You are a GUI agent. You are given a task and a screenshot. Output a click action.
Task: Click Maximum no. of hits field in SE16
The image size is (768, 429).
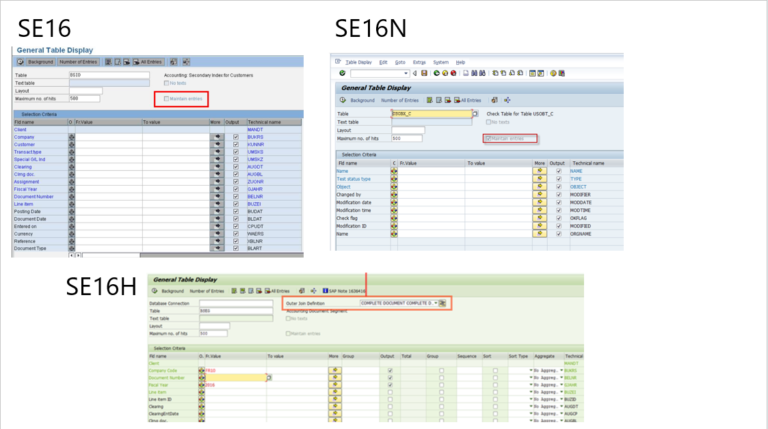click(x=84, y=98)
